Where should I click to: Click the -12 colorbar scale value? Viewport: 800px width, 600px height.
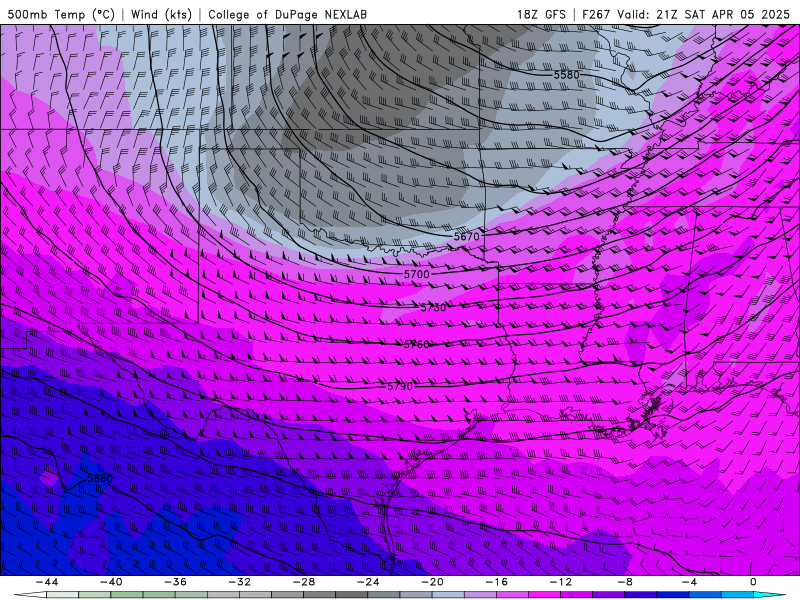[561, 582]
